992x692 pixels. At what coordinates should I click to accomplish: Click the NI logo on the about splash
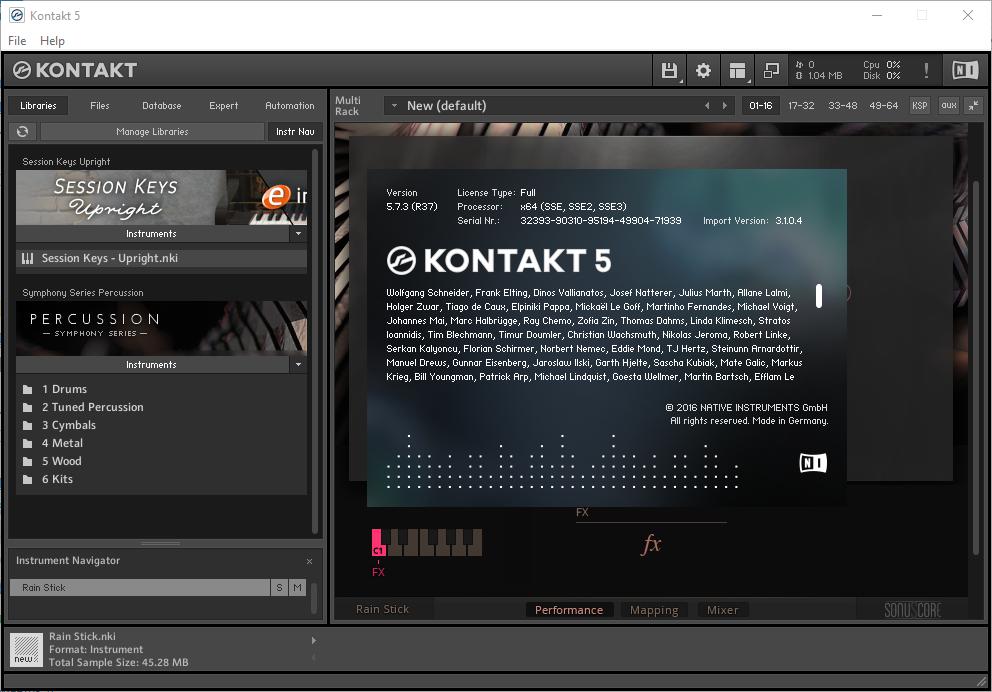click(x=813, y=463)
